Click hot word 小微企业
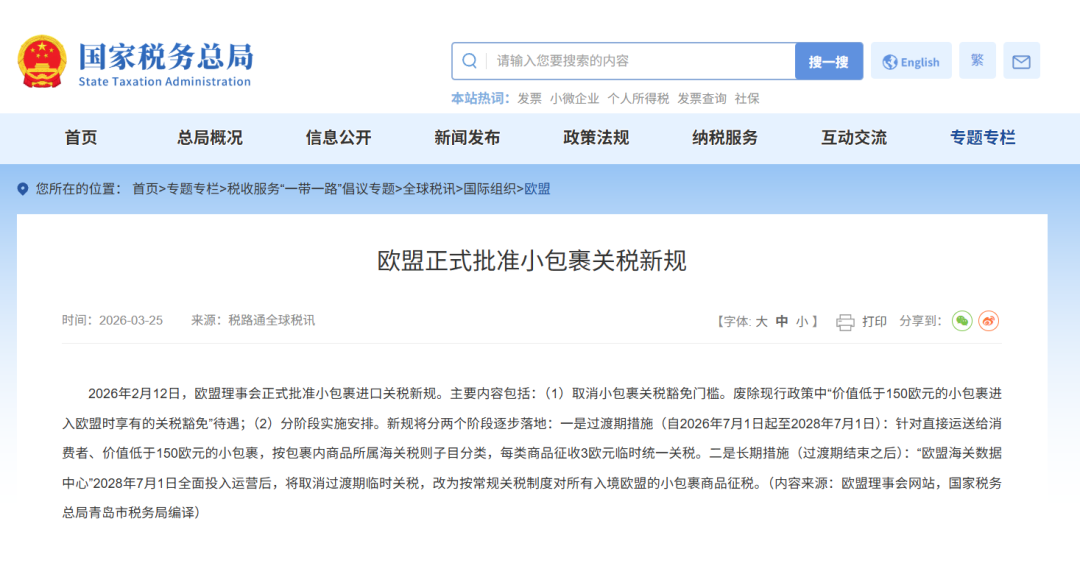 [574, 99]
